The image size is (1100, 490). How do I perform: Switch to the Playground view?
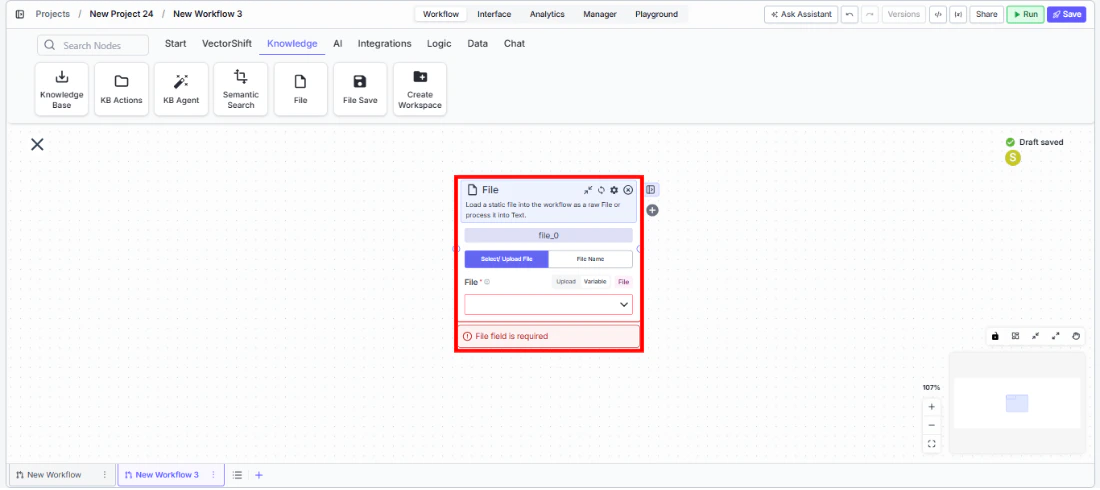click(657, 14)
